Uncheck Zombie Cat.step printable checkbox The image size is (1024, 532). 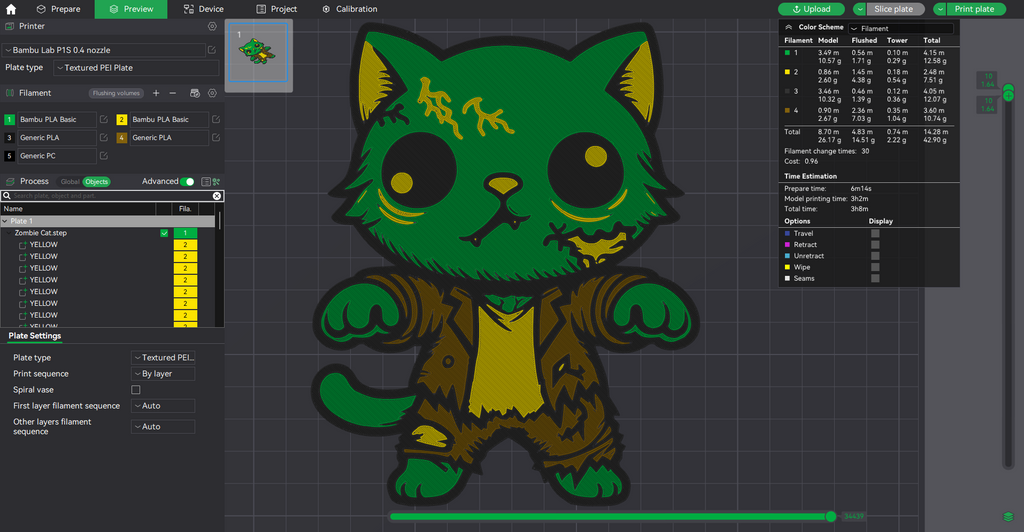(164, 233)
